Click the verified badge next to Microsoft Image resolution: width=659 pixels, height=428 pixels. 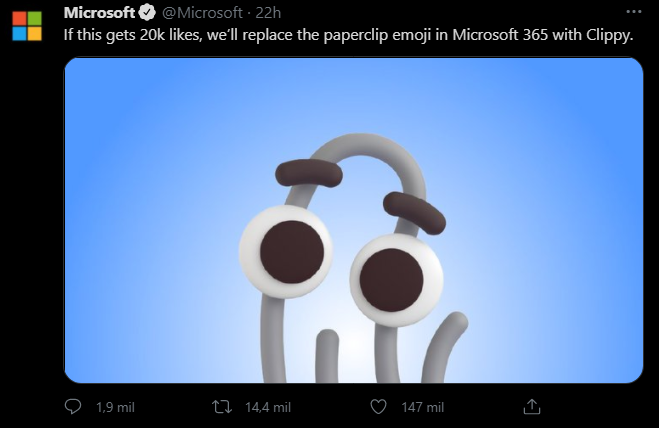(146, 13)
